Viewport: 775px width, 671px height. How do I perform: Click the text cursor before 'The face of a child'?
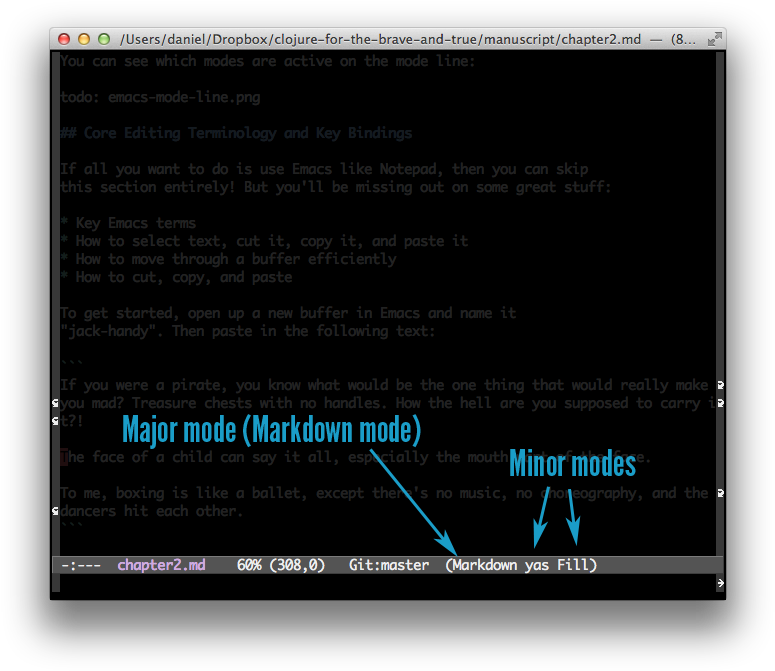click(x=64, y=457)
